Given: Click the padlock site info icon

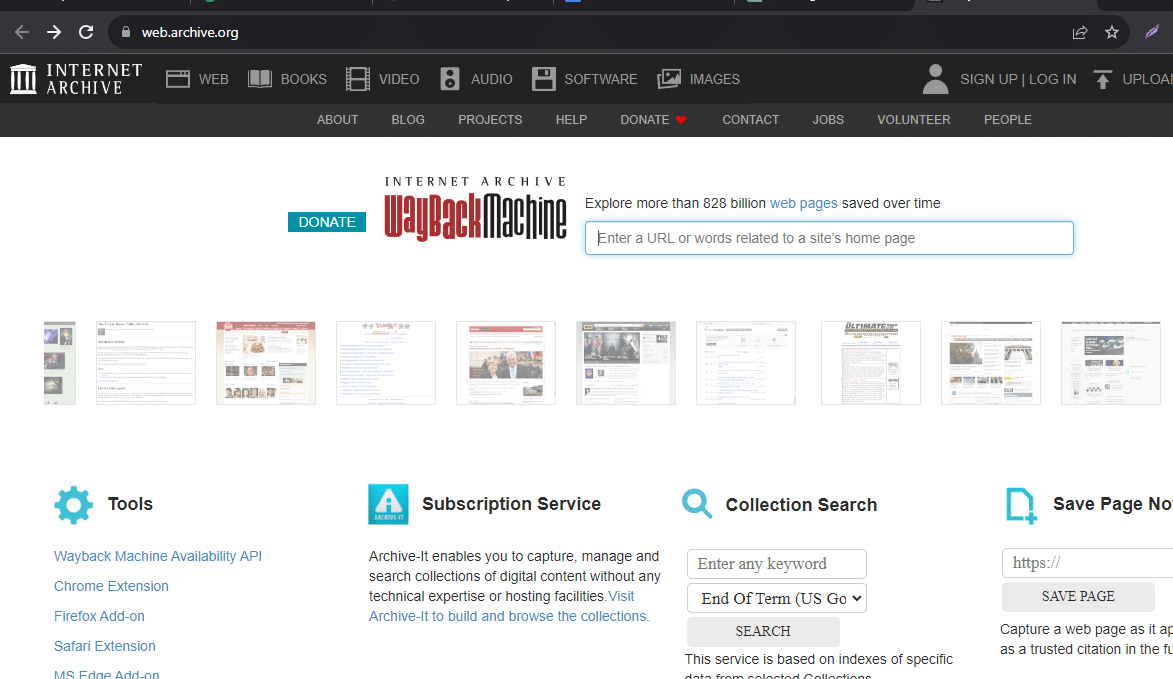Looking at the screenshot, I should [x=126, y=32].
